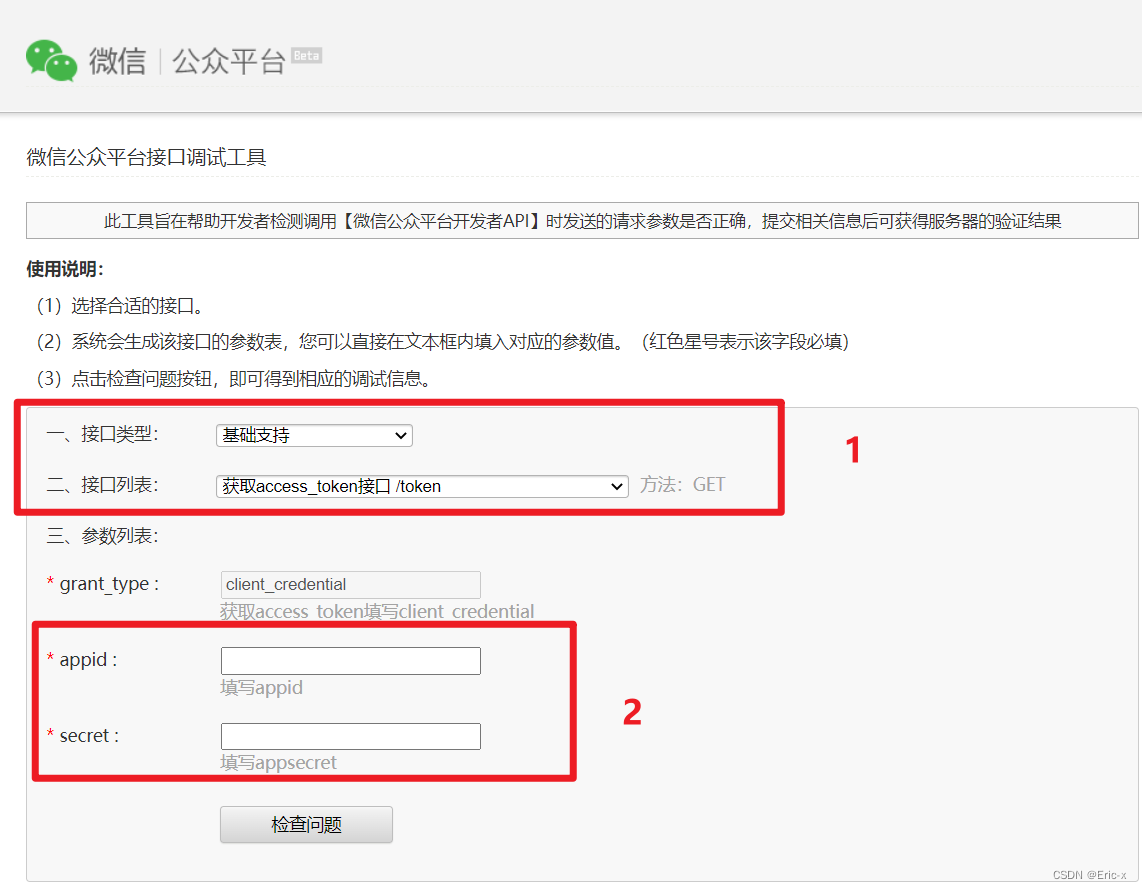Click the 微信公众平台接口调试工具 heading

[x=146, y=157]
